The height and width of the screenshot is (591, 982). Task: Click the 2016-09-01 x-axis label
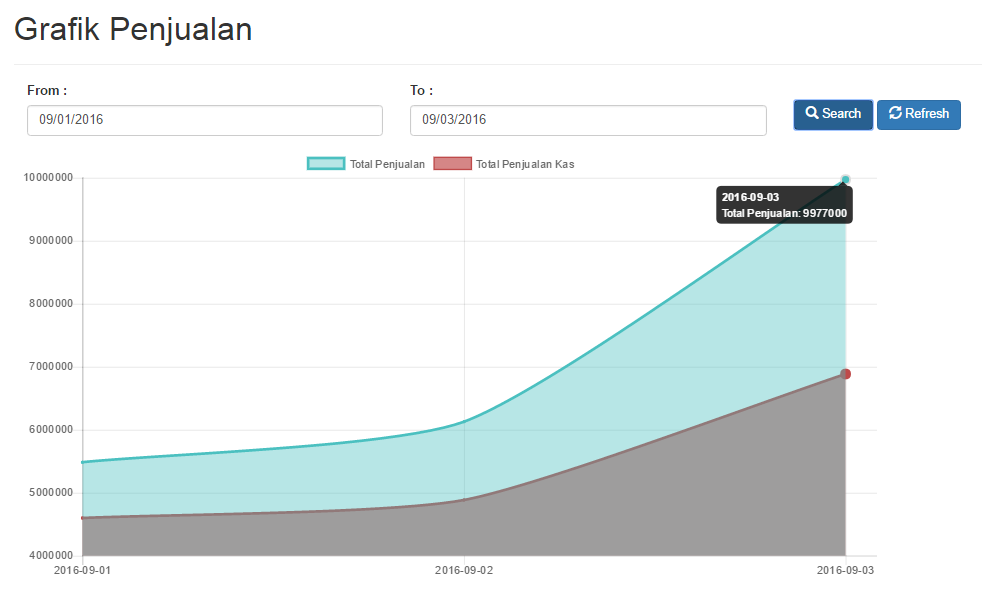82,570
